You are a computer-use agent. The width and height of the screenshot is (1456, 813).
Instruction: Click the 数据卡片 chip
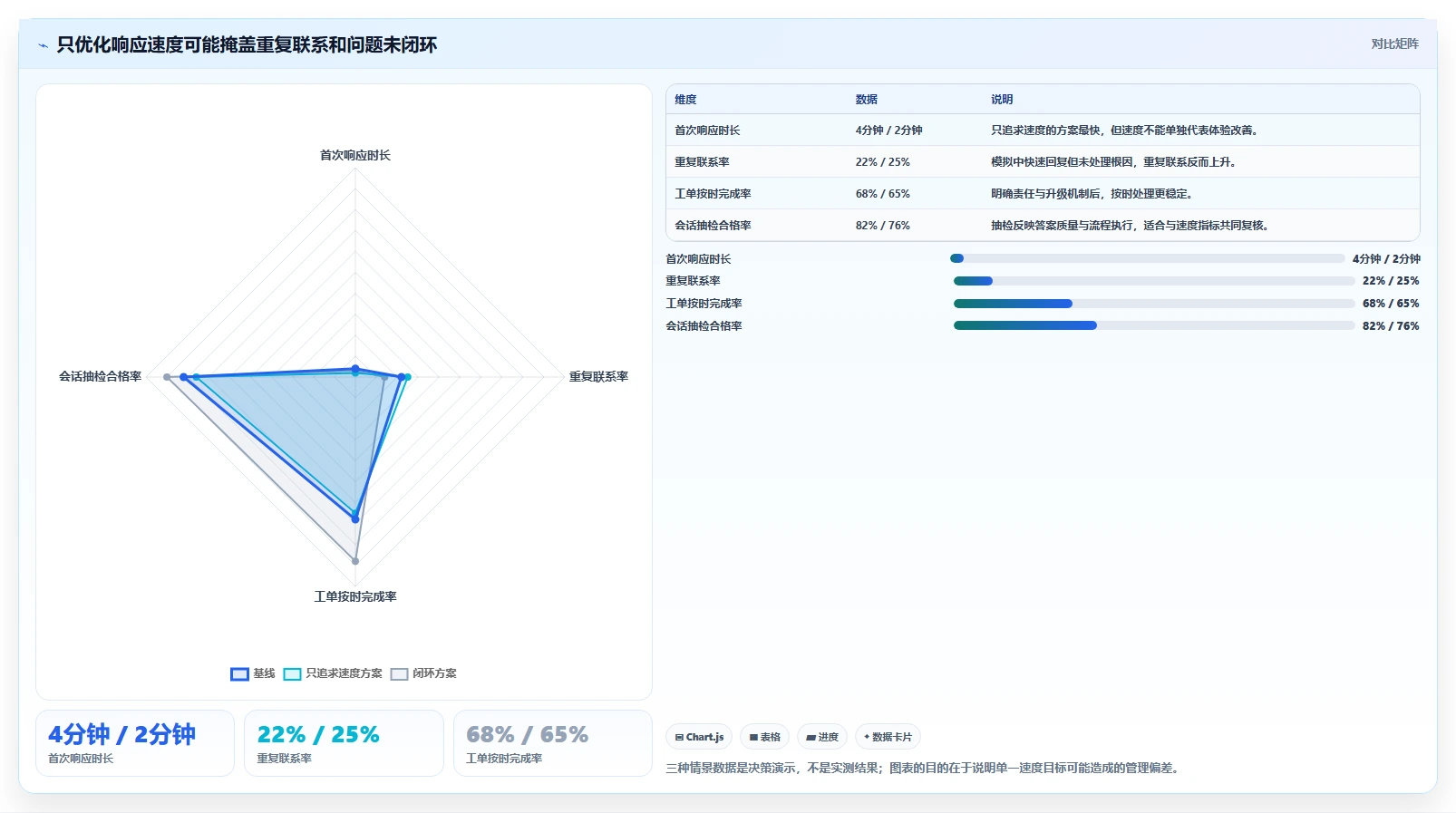click(x=888, y=737)
